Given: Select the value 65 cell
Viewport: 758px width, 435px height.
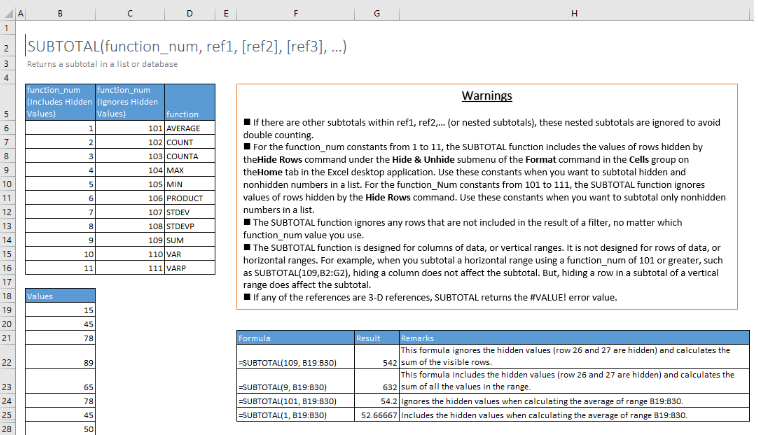Looking at the screenshot, I should click(60, 381).
